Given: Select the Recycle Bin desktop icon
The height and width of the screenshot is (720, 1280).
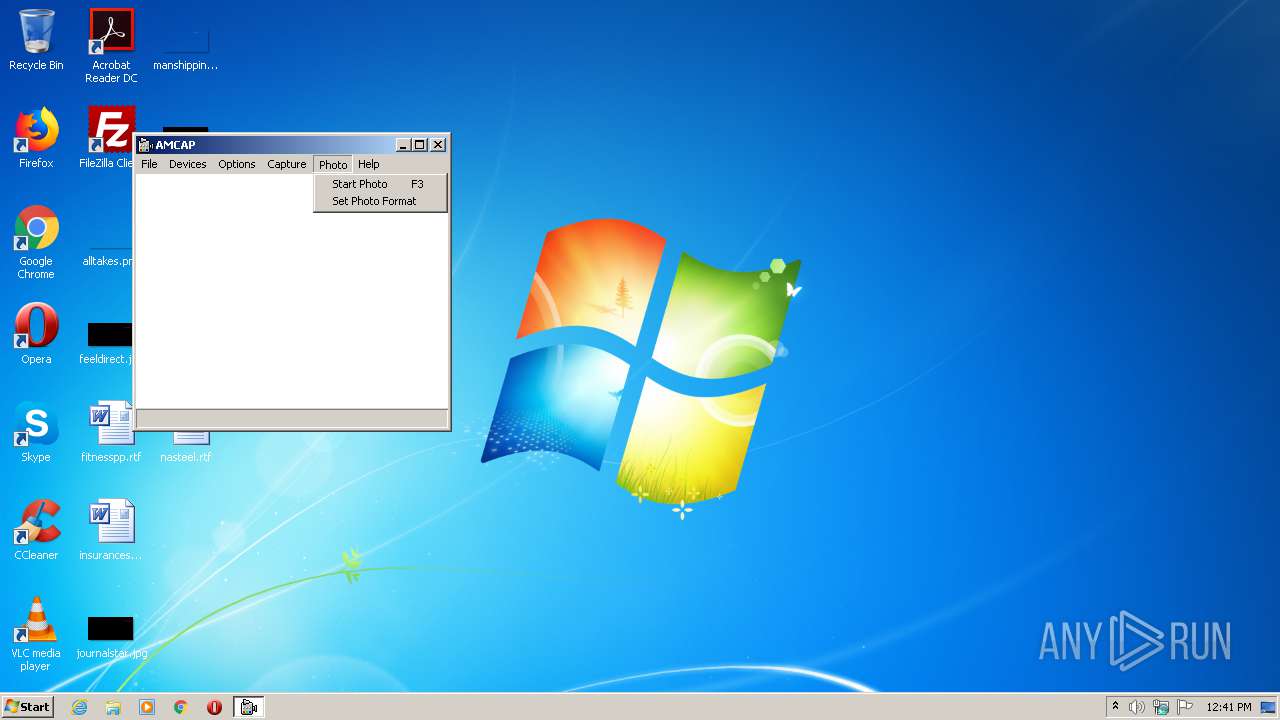Looking at the screenshot, I should click(36, 41).
